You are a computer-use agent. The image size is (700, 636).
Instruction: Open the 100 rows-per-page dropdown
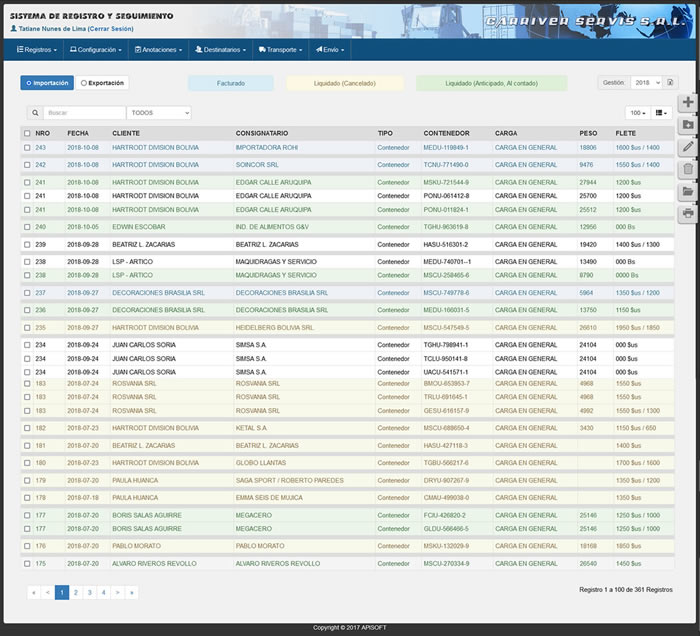638,113
